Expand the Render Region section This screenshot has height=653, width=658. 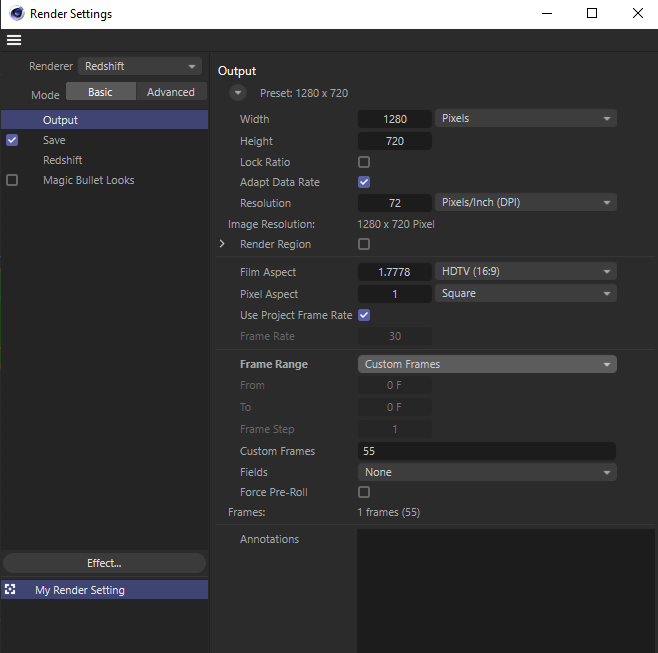tap(222, 244)
